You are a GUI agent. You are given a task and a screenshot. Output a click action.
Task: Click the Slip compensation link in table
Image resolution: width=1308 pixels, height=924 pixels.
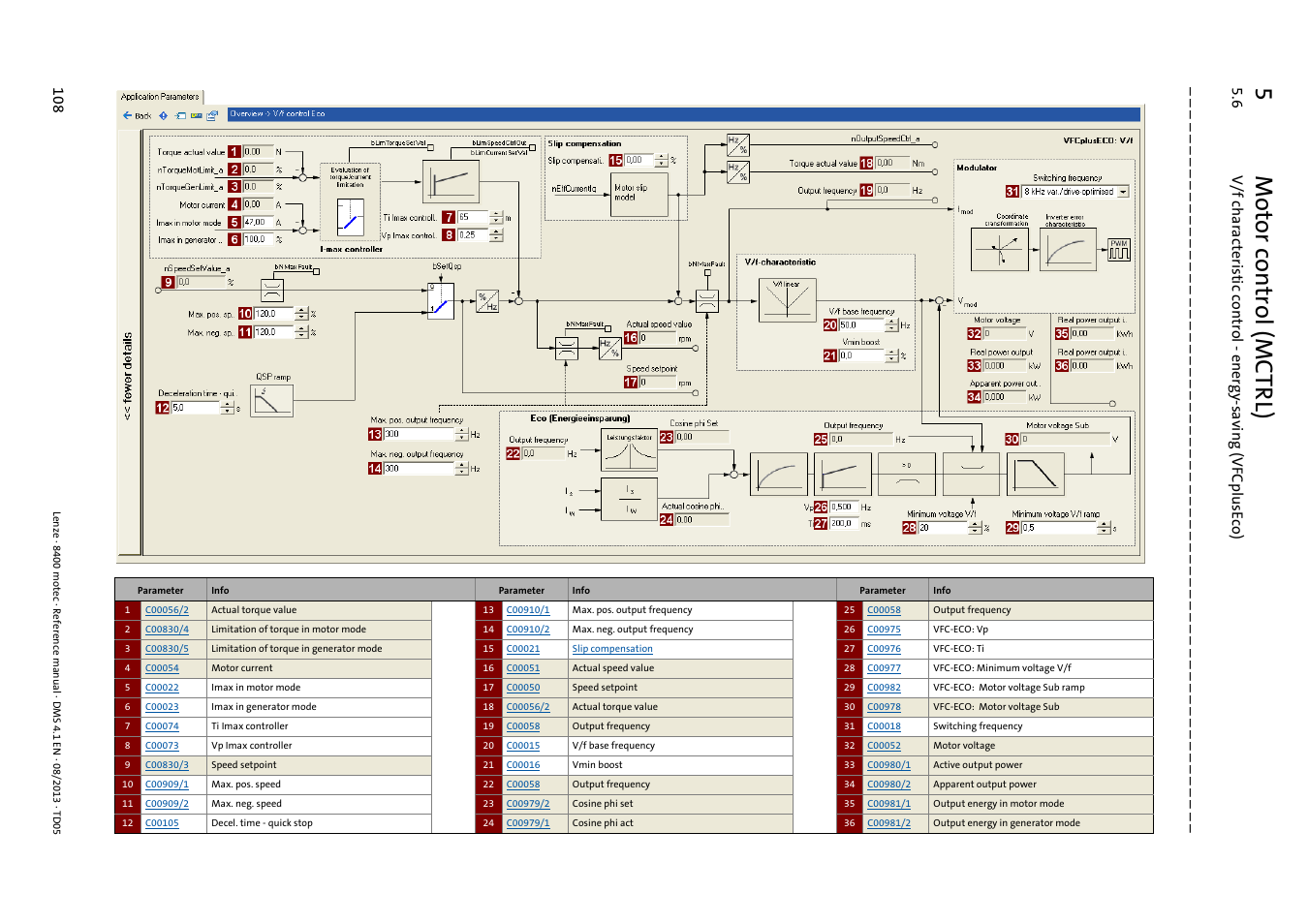pos(612,649)
